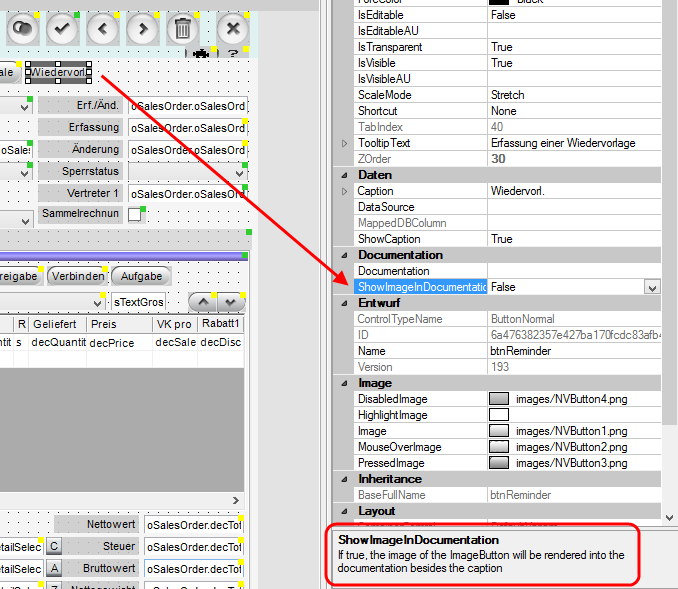Viewport: 678px width, 589px height.
Task: Expand the TooltipText property
Action: click(x=346, y=143)
